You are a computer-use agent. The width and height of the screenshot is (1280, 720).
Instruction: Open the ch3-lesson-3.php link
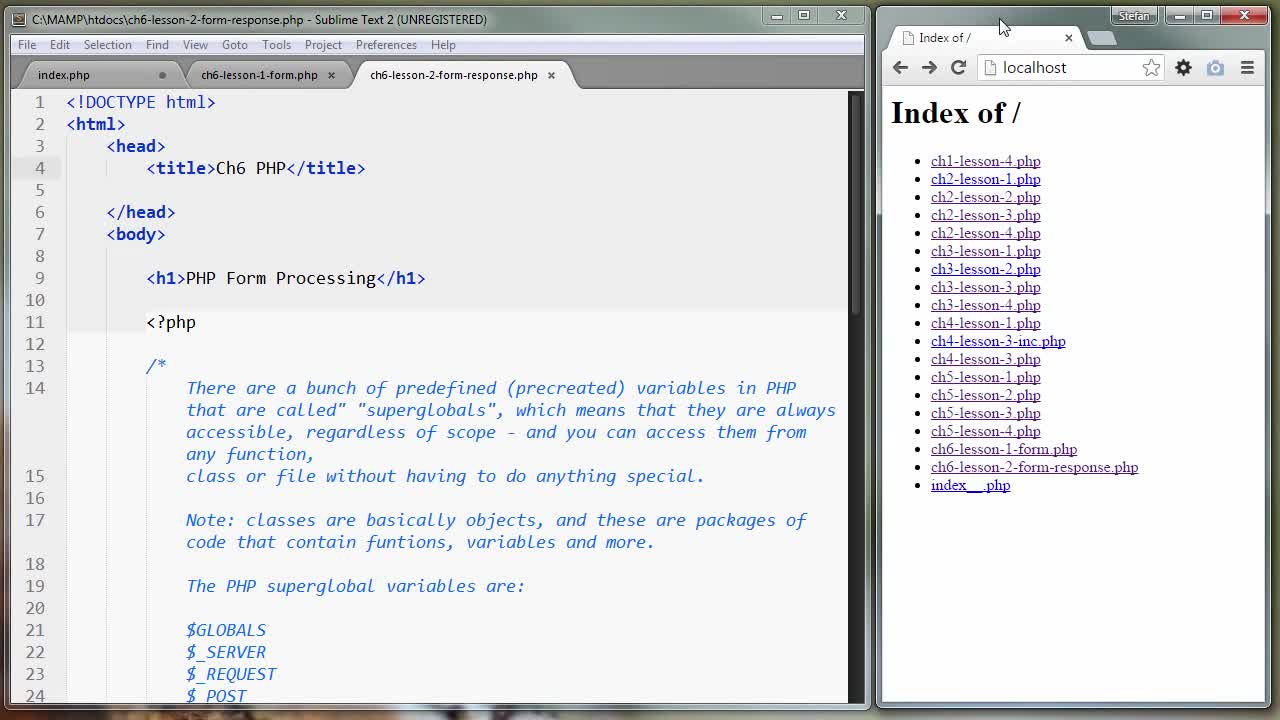pos(985,287)
